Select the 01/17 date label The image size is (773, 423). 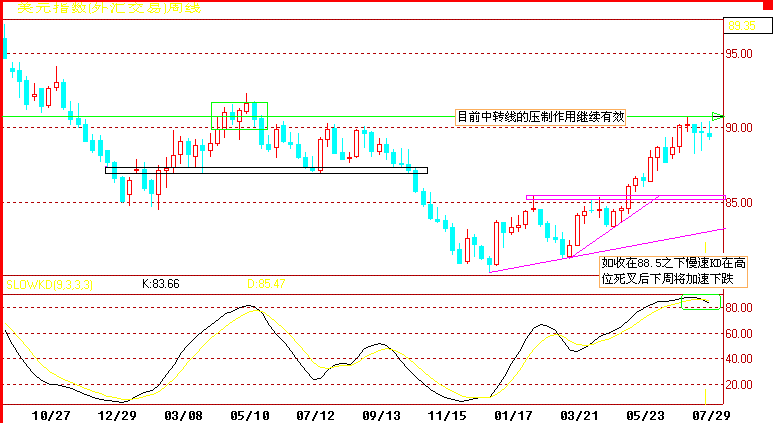point(513,416)
